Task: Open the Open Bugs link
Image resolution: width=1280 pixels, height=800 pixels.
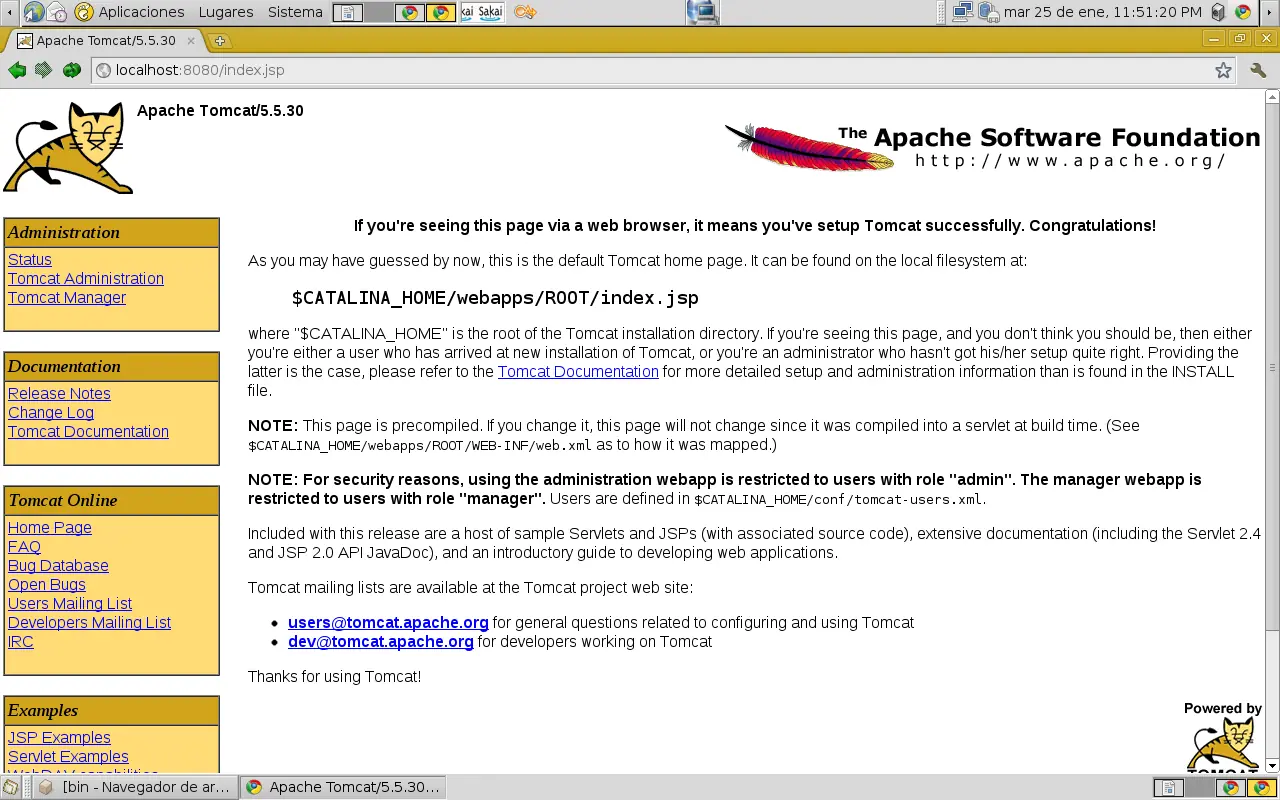Action: [47, 584]
